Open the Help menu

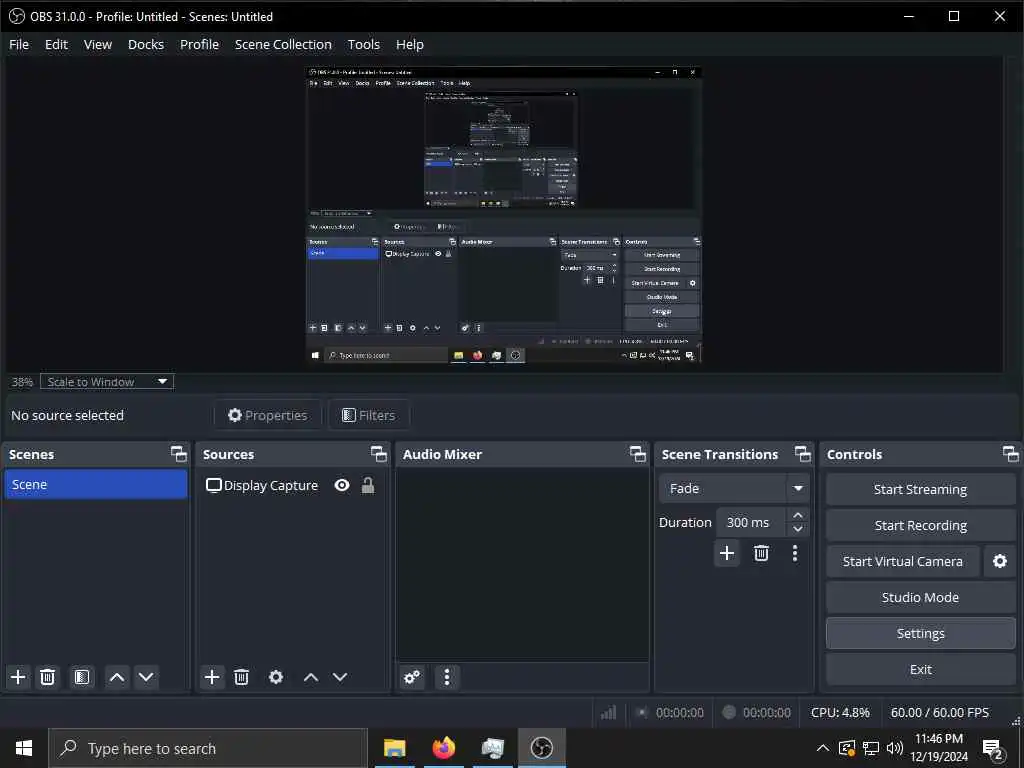(x=409, y=44)
